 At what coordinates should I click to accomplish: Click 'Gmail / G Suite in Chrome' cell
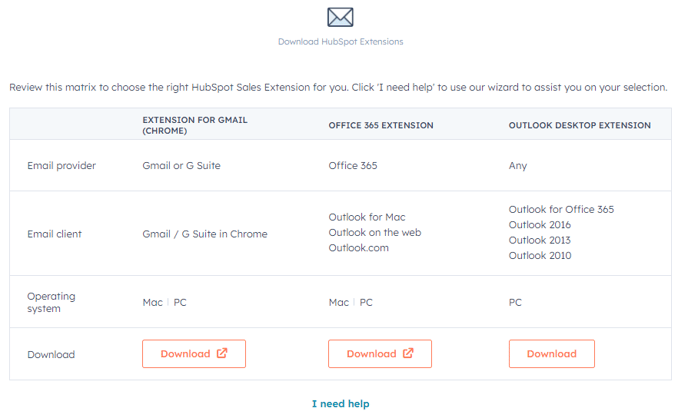[205, 234]
